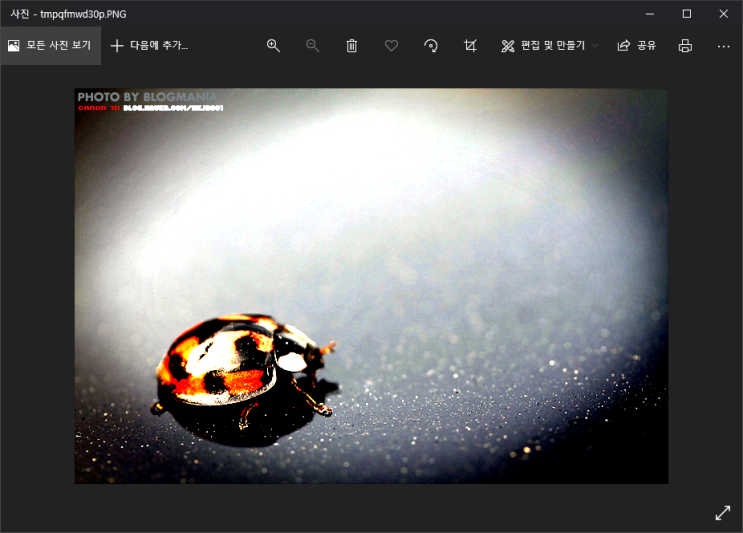The image size is (743, 533).
Task: Share the photo via 공유 button
Action: point(636,45)
